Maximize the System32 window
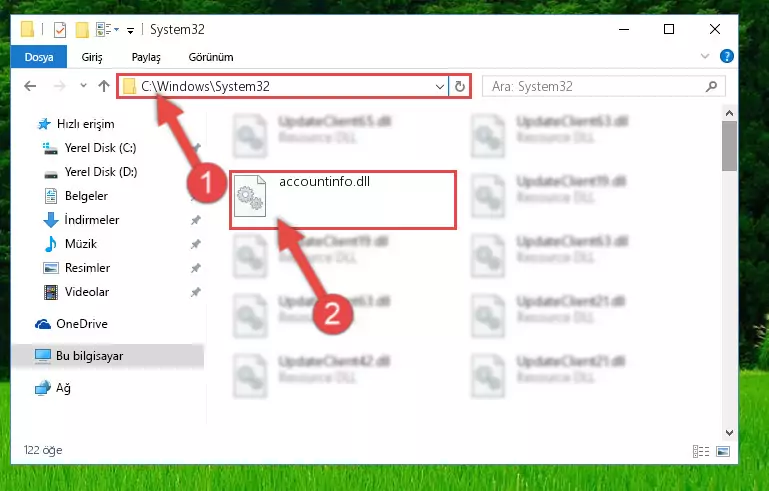Image resolution: width=769 pixels, height=491 pixels. tap(668, 29)
